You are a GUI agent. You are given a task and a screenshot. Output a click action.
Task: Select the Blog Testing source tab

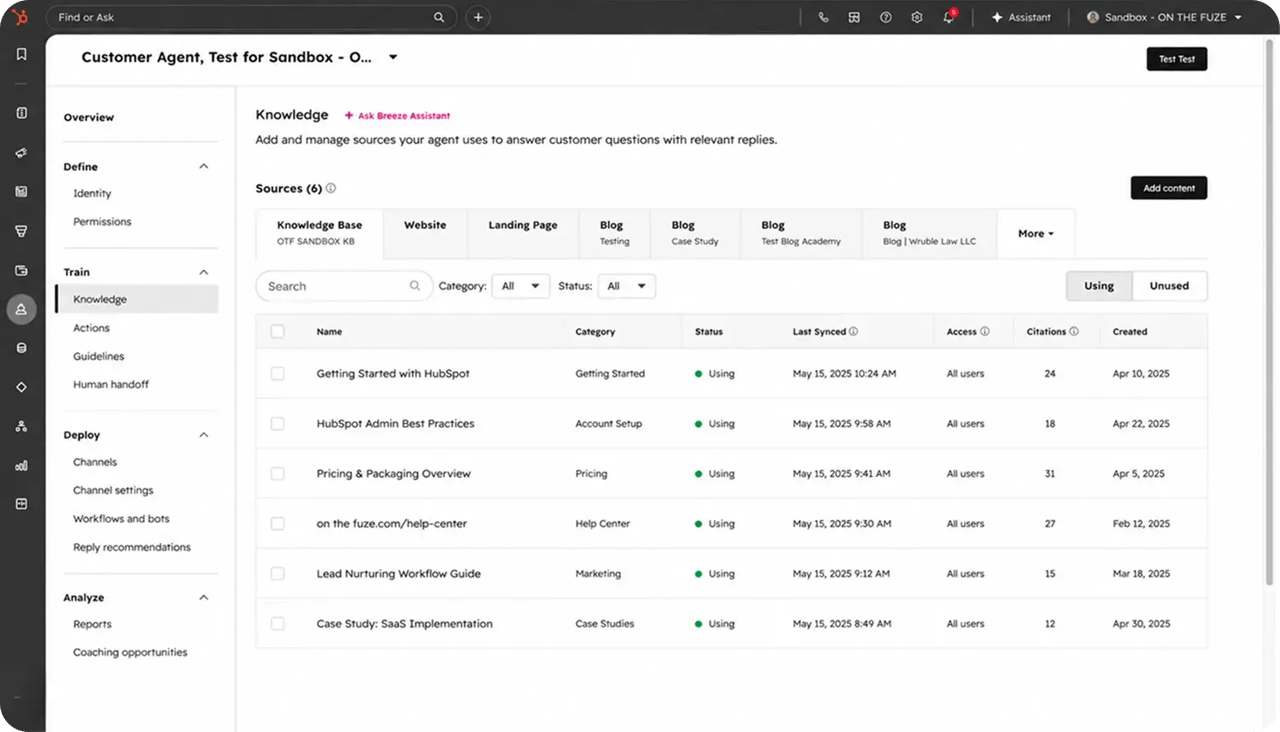coord(614,233)
